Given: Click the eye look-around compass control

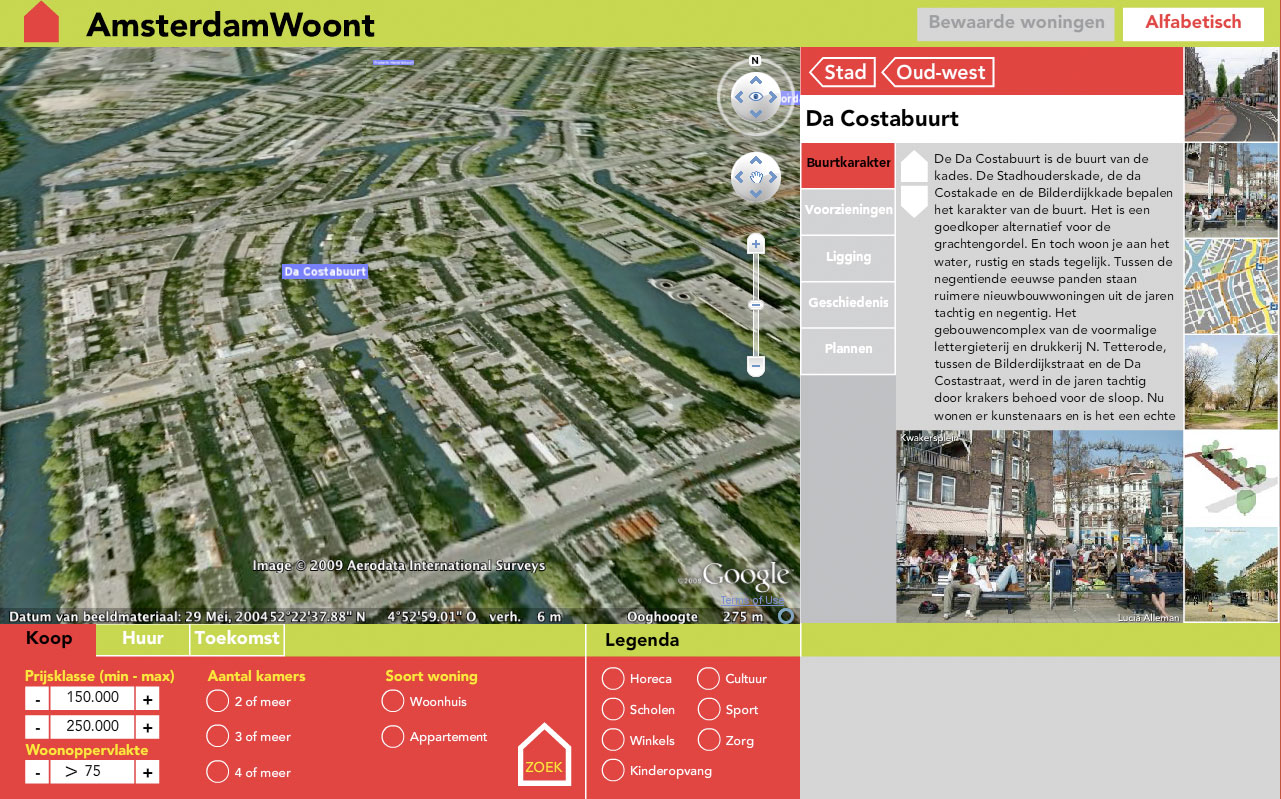Looking at the screenshot, I should click(756, 97).
